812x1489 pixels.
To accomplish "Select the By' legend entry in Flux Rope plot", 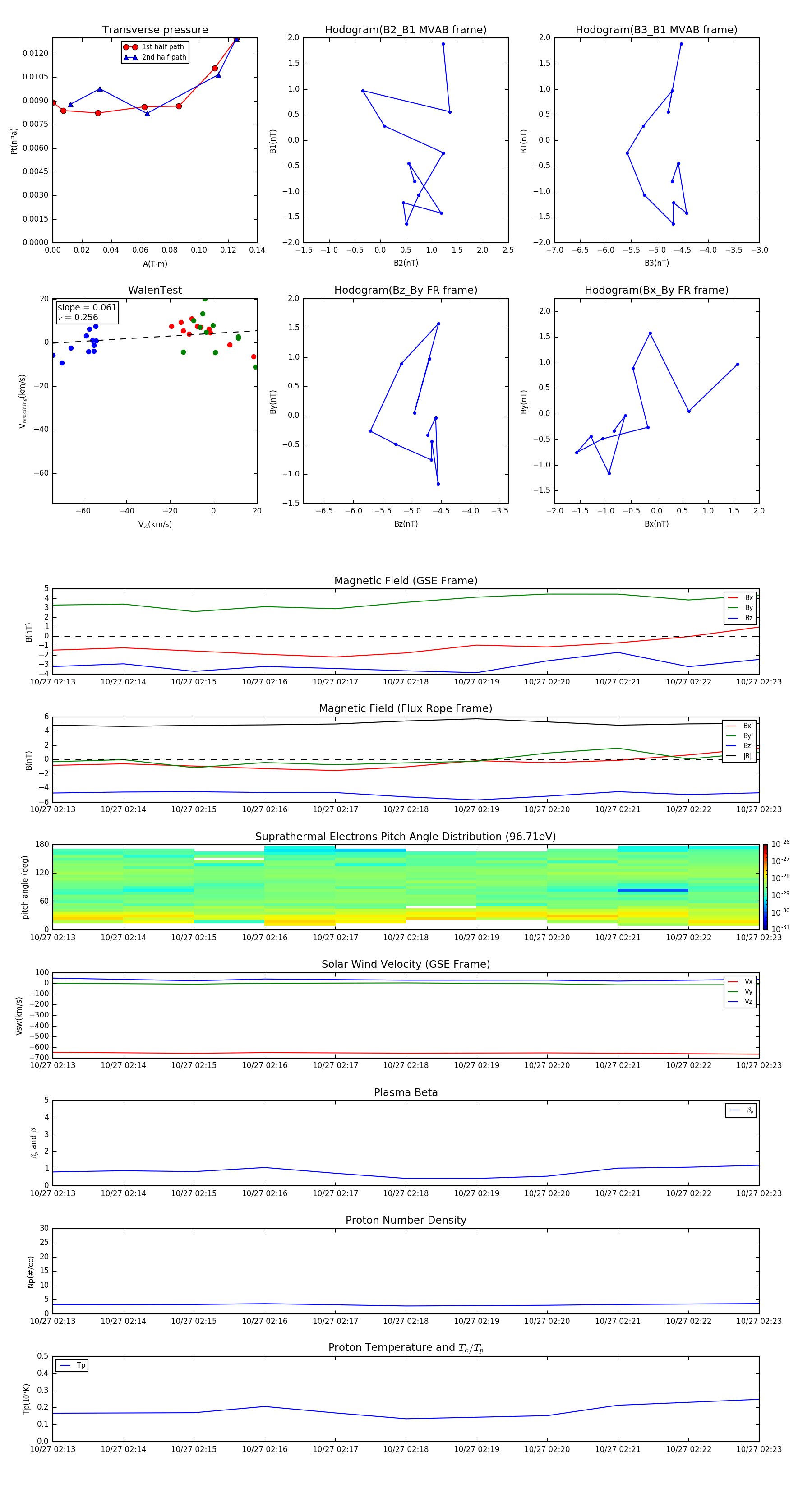I will point(739,736).
